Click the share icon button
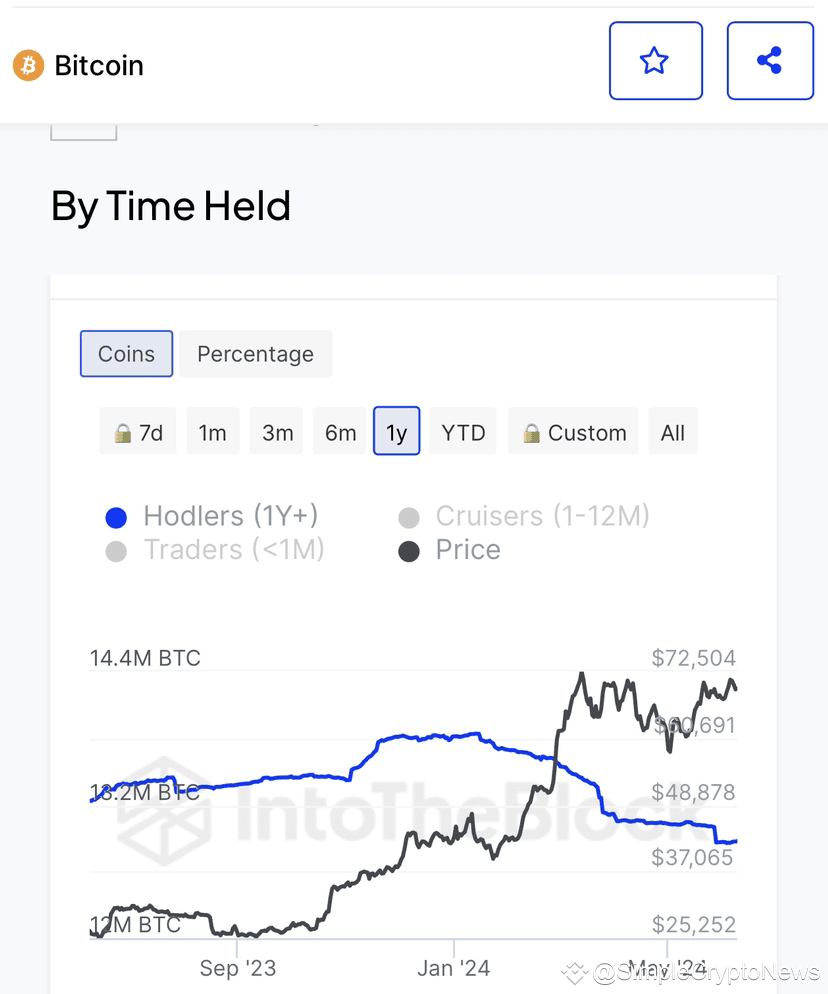The image size is (828, 994). 769,61
